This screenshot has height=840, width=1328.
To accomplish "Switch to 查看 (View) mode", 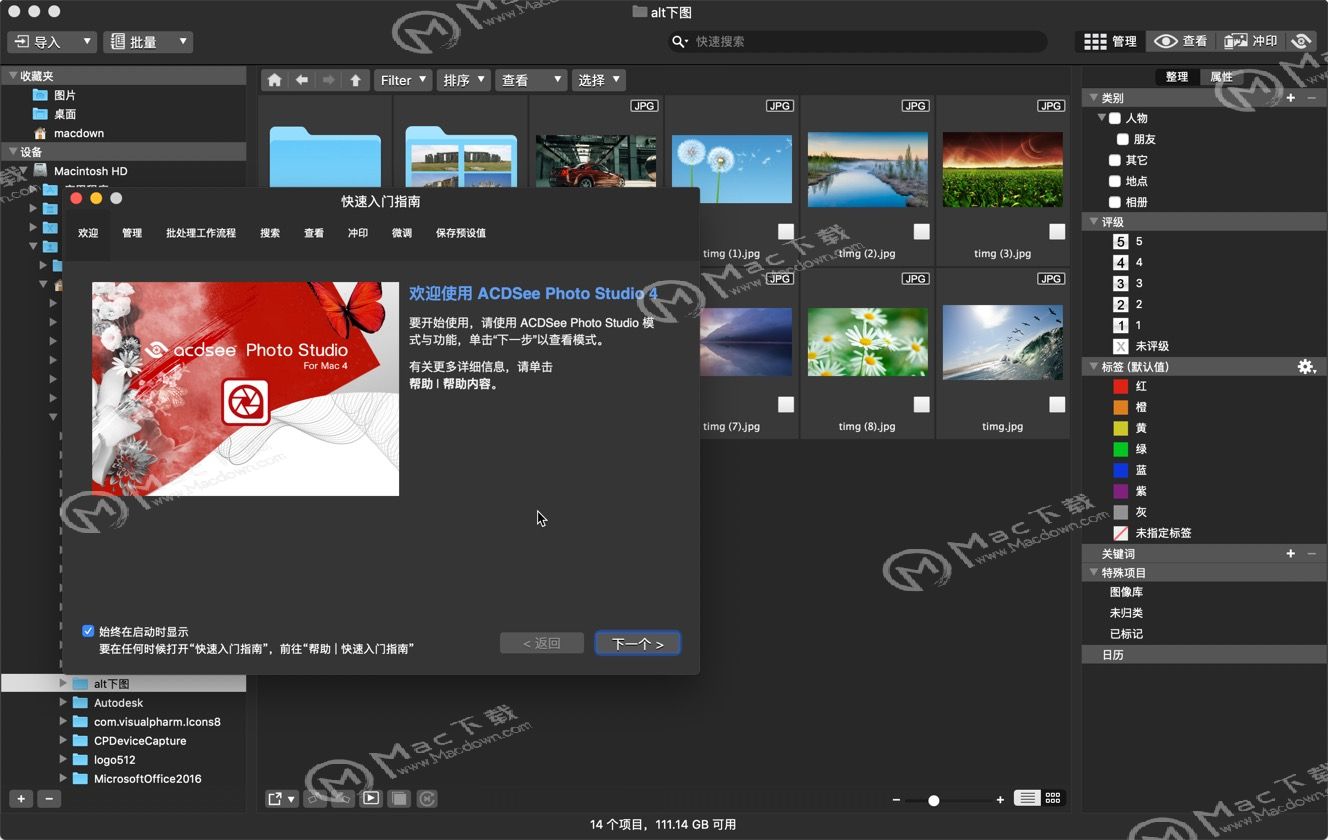I will (1181, 41).
